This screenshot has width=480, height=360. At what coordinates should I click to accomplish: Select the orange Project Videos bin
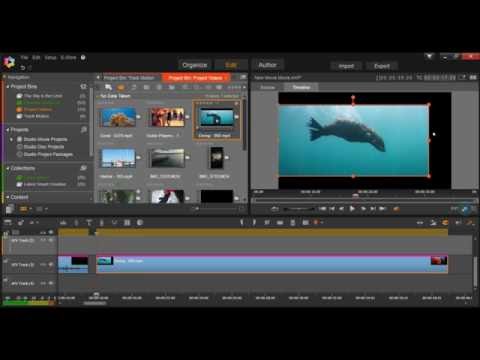coord(38,109)
